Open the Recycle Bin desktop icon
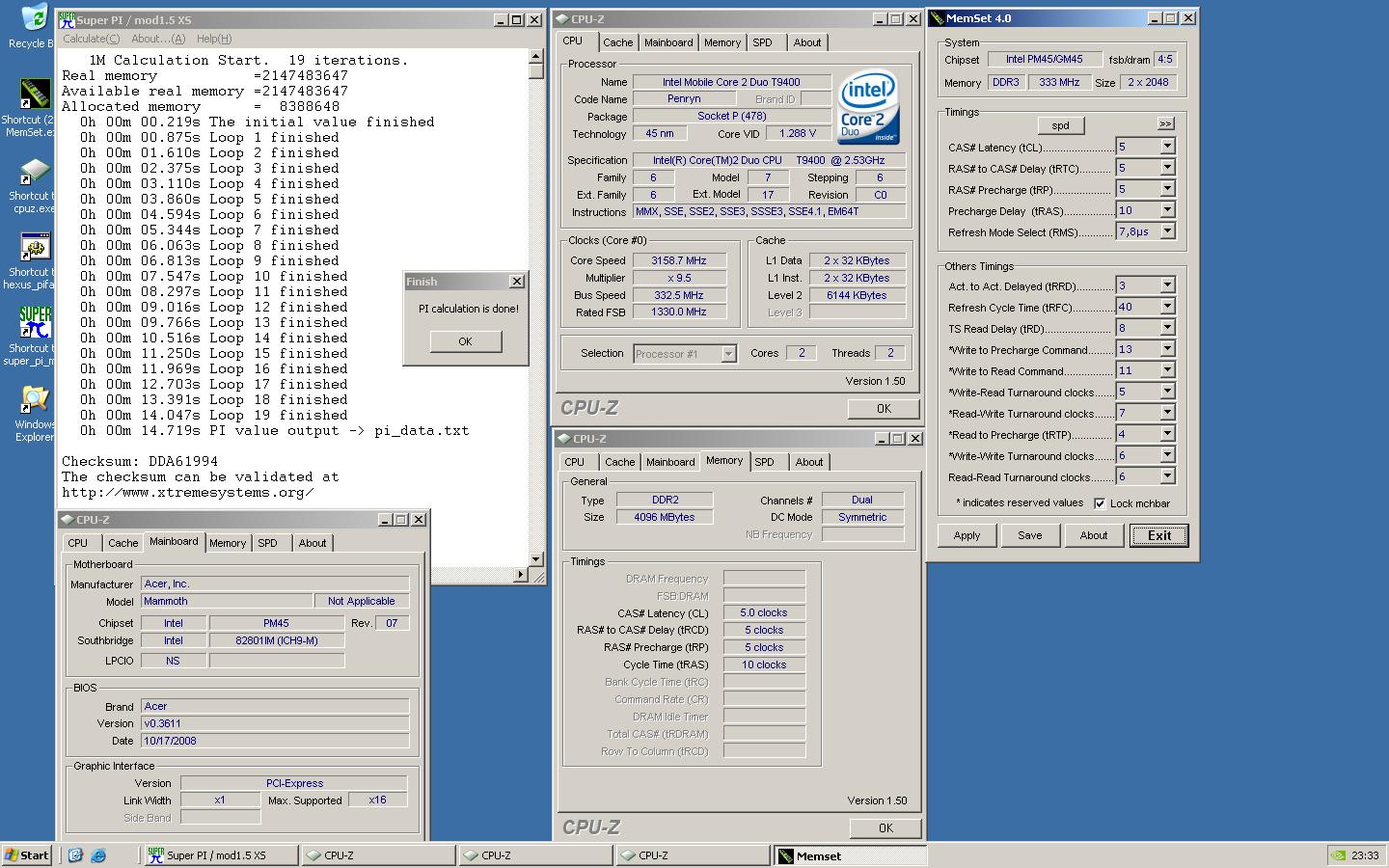Screen dimensions: 1389x868 click(x=33, y=17)
